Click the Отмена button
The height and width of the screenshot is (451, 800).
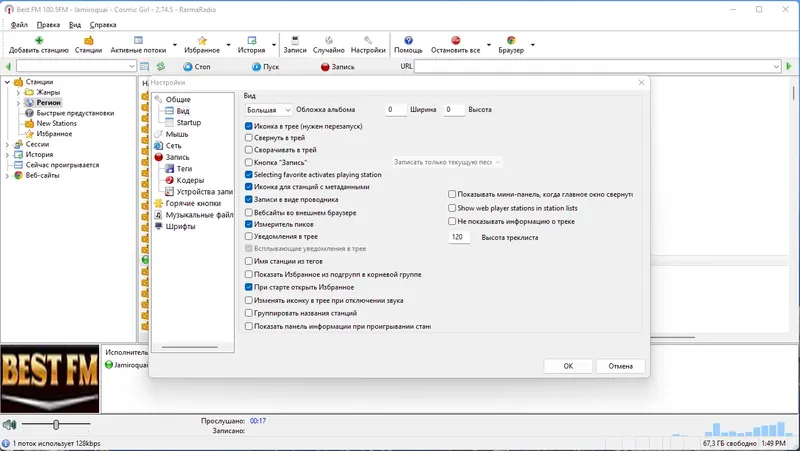pos(620,366)
